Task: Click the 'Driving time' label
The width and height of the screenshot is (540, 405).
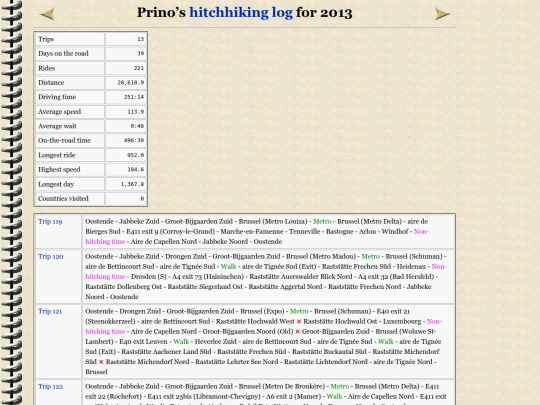Action: pos(57,97)
